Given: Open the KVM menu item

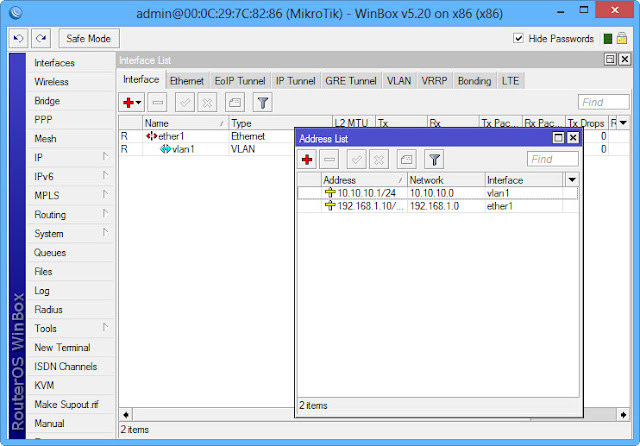Looking at the screenshot, I should coord(70,385).
